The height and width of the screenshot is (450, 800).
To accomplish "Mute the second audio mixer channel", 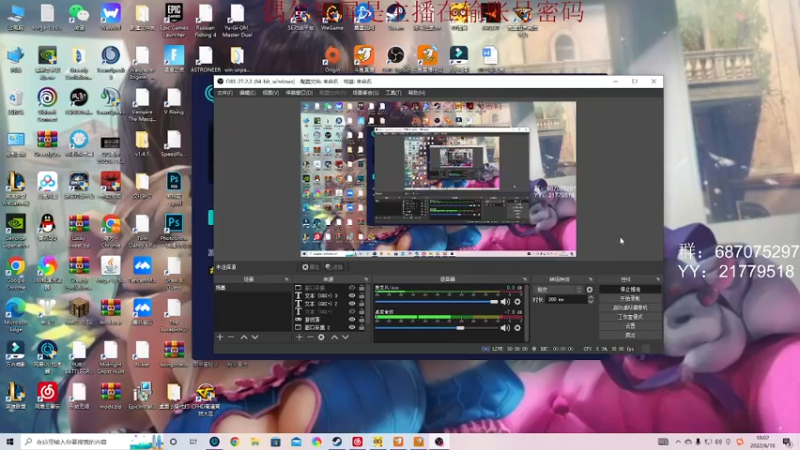I will 505,328.
